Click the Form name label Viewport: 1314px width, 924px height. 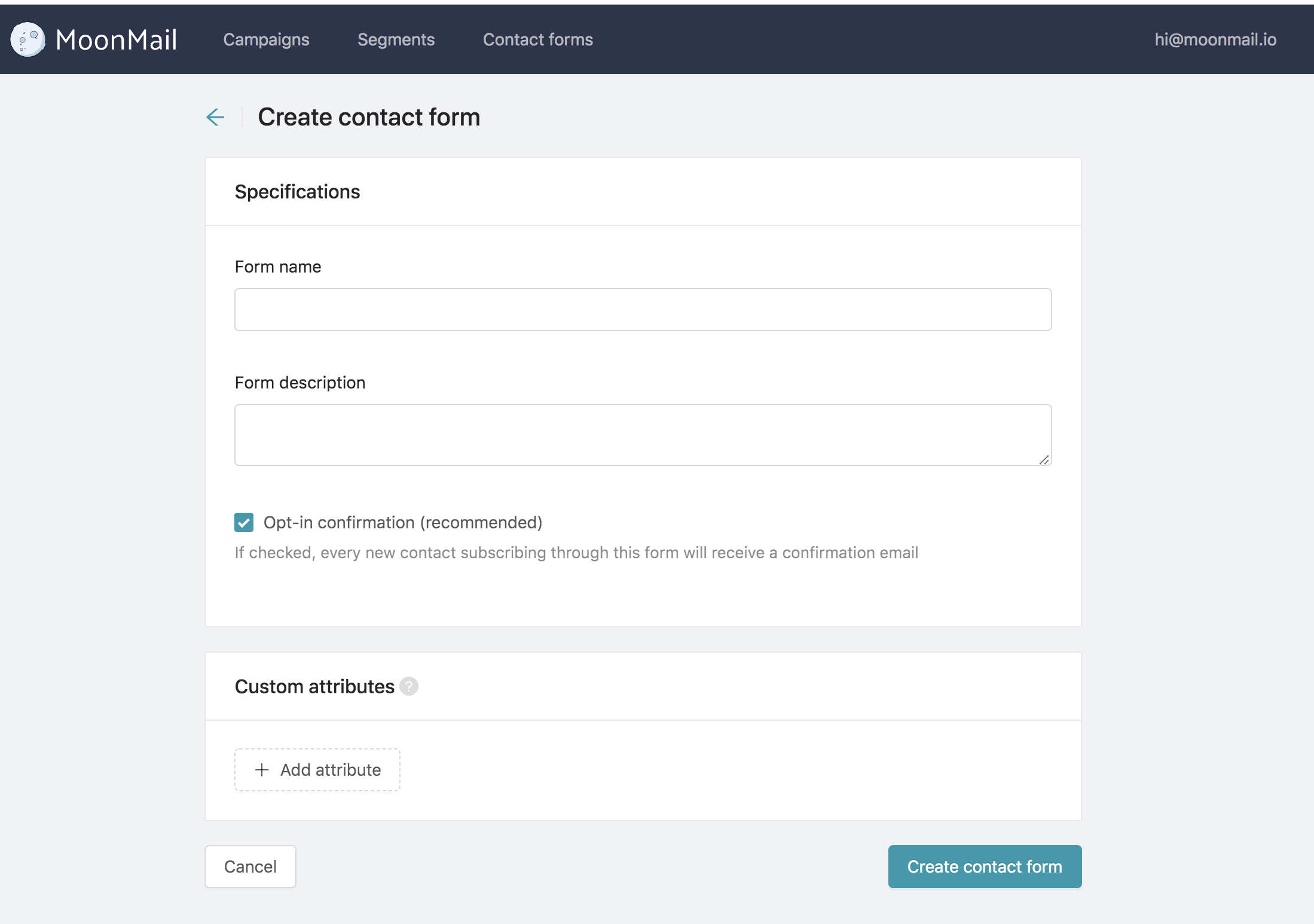[x=277, y=267]
